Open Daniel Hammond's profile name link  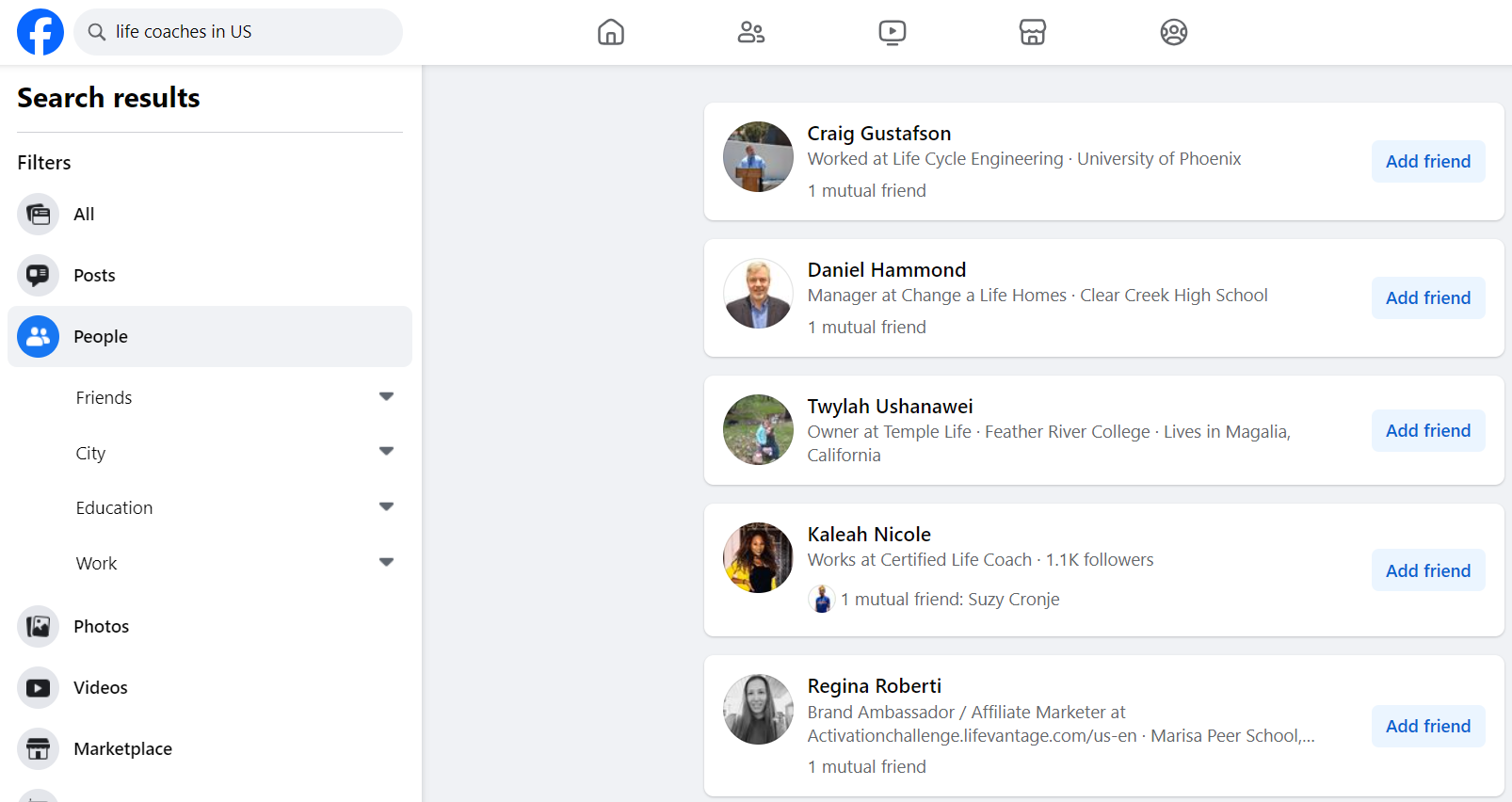click(x=886, y=270)
